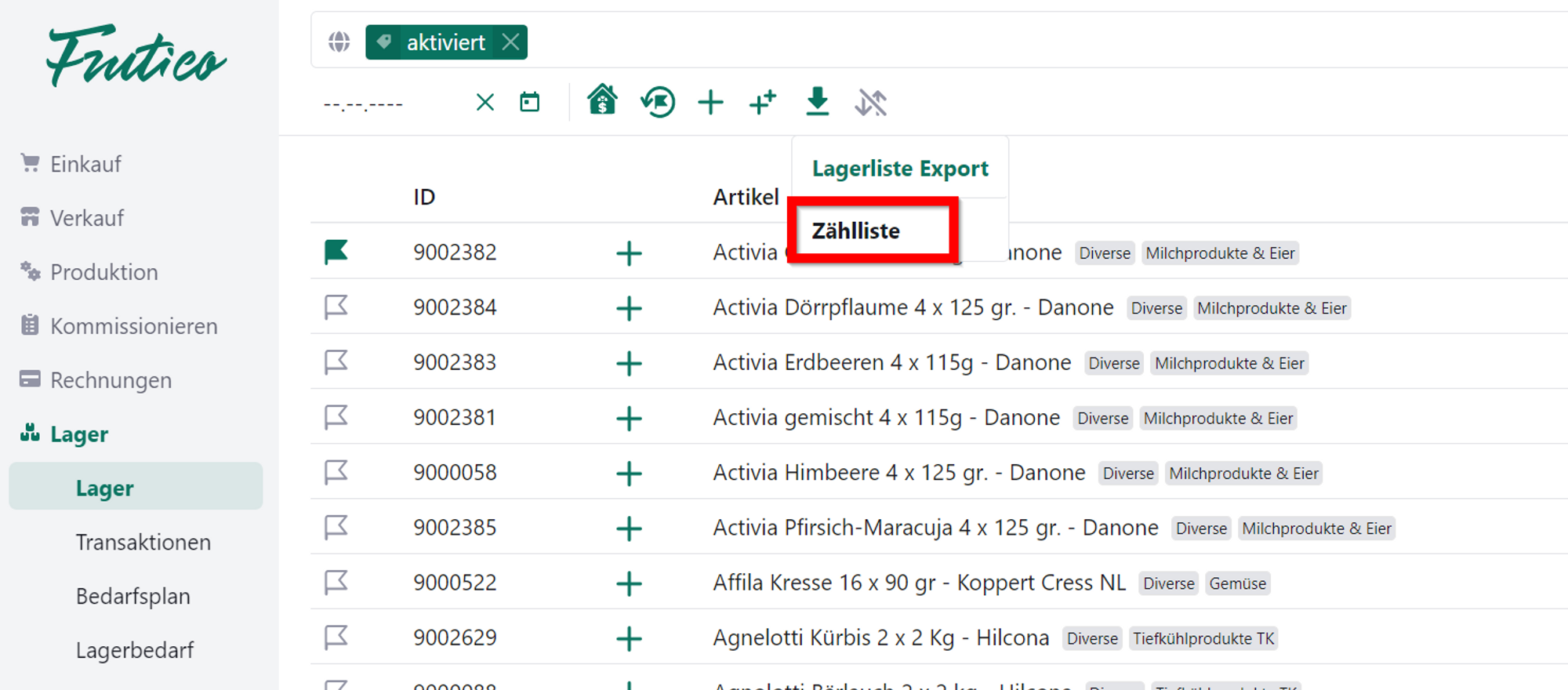Screen dimensions: 1568x690
Task: Remove the 'aktiviert' filter tag
Action: click(x=510, y=42)
